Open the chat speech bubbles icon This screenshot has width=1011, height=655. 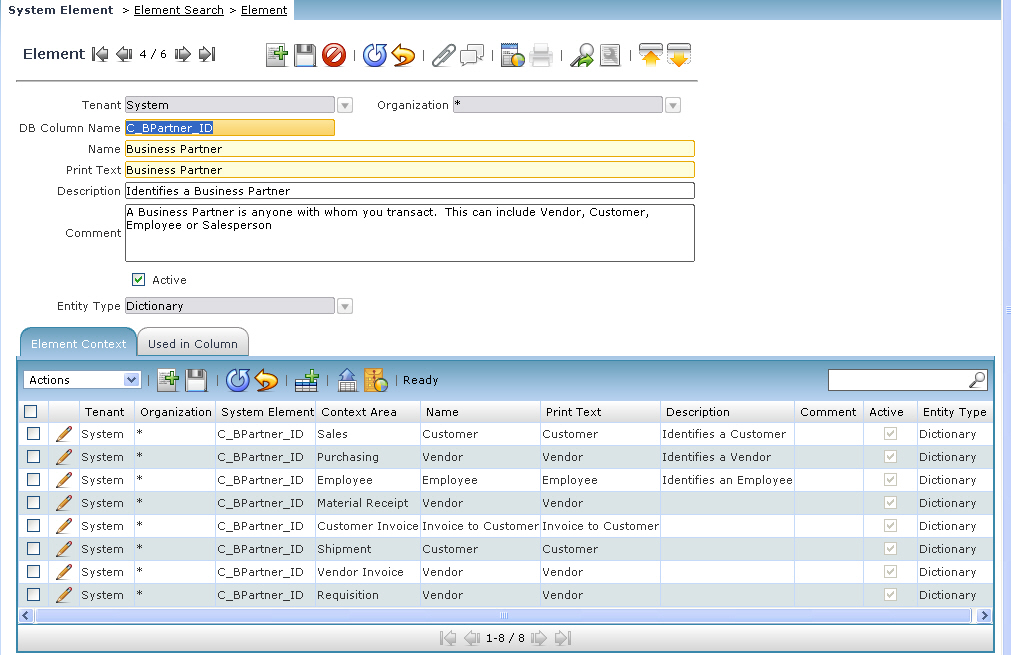[x=472, y=55]
